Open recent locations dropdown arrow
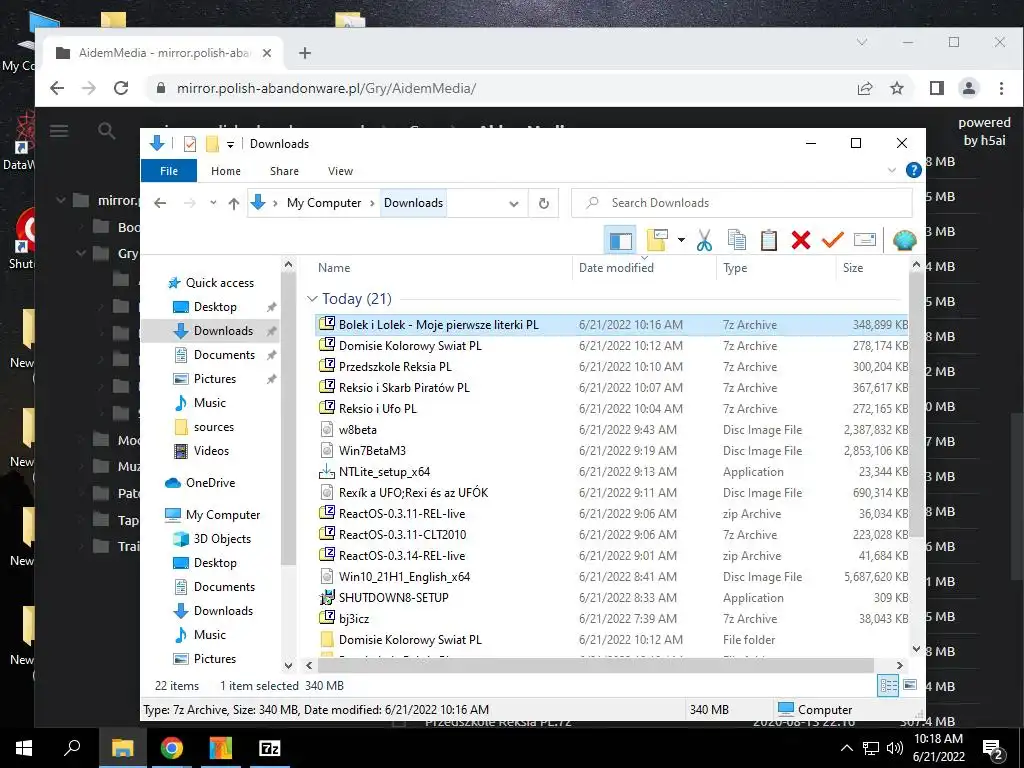 tap(213, 203)
